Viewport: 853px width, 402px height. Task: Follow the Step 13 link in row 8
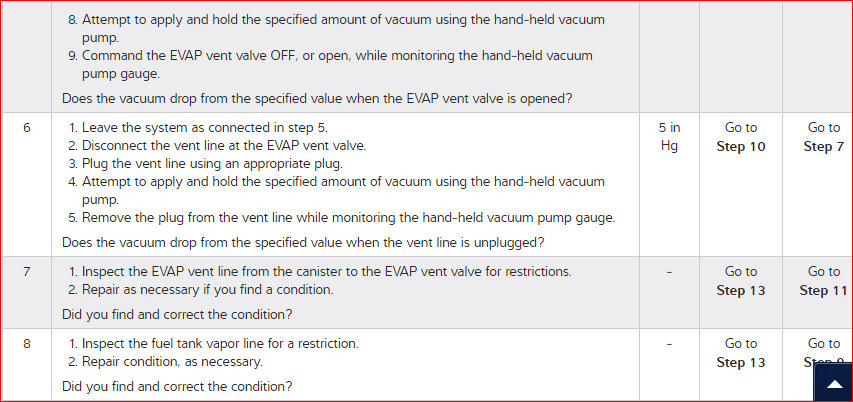(740, 363)
